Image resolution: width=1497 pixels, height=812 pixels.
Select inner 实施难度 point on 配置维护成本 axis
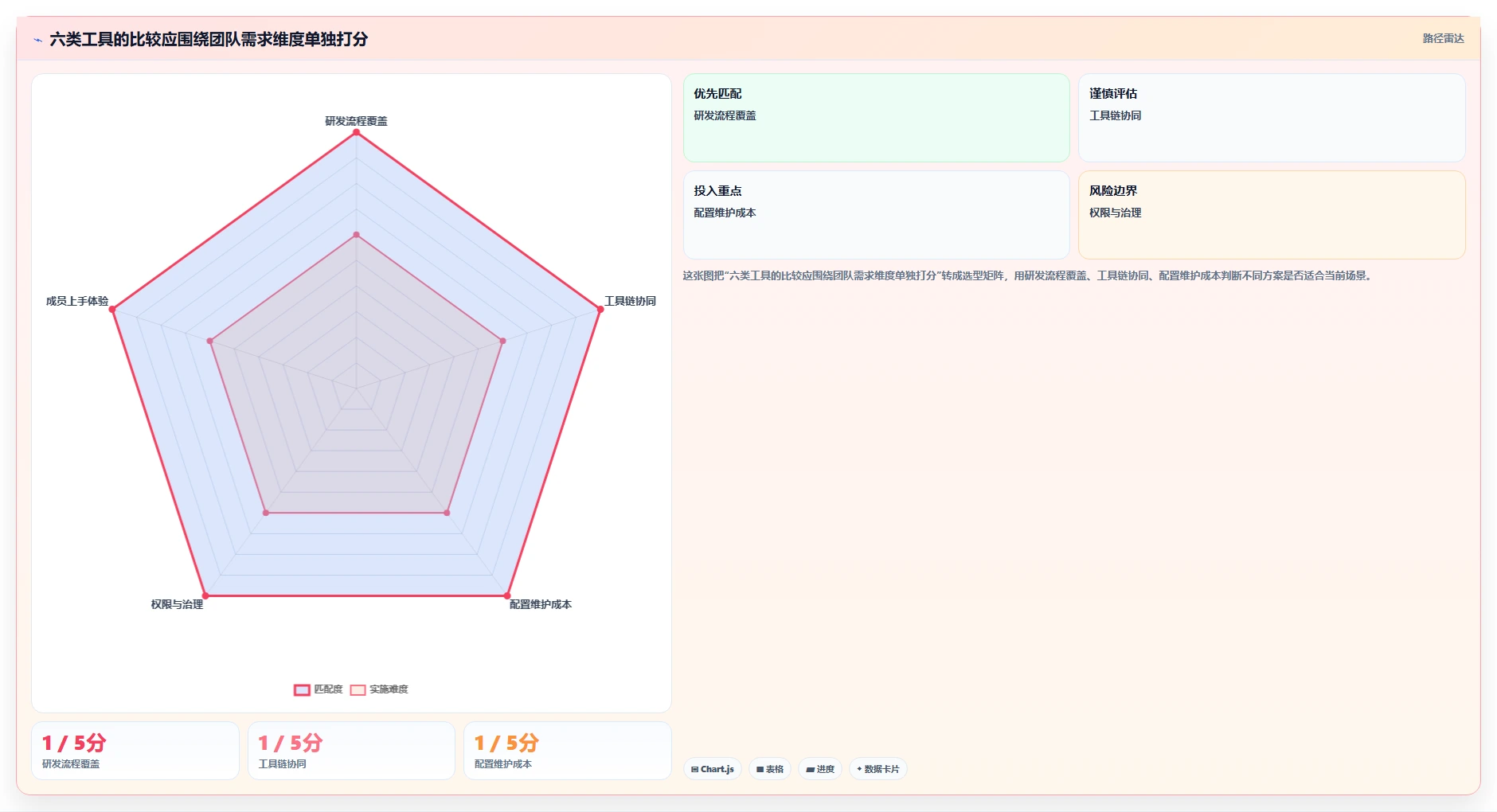tap(447, 513)
